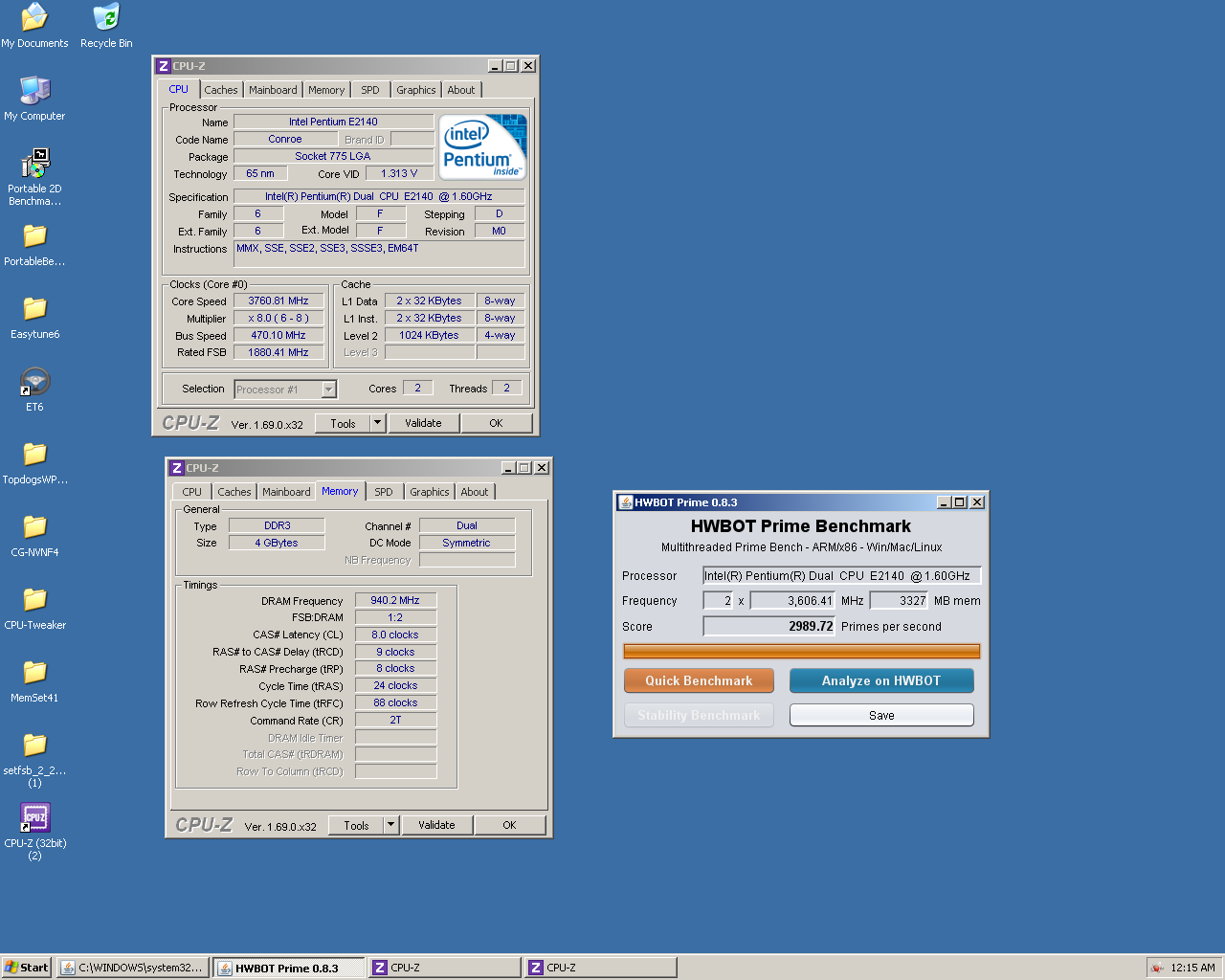
Task: Click DRAM Frequency value 940.2 MHz
Action: click(x=395, y=600)
